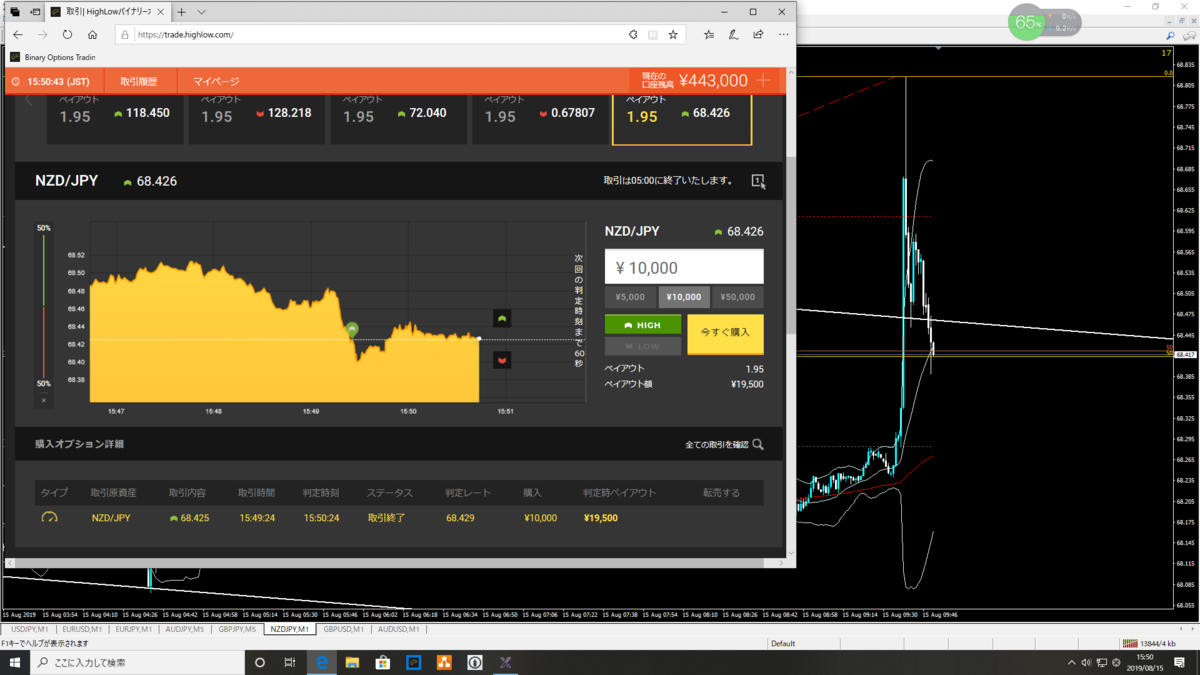The image size is (1200, 675).
Task: Choose the ¥5,000 preset amount
Action: pyautogui.click(x=630, y=297)
